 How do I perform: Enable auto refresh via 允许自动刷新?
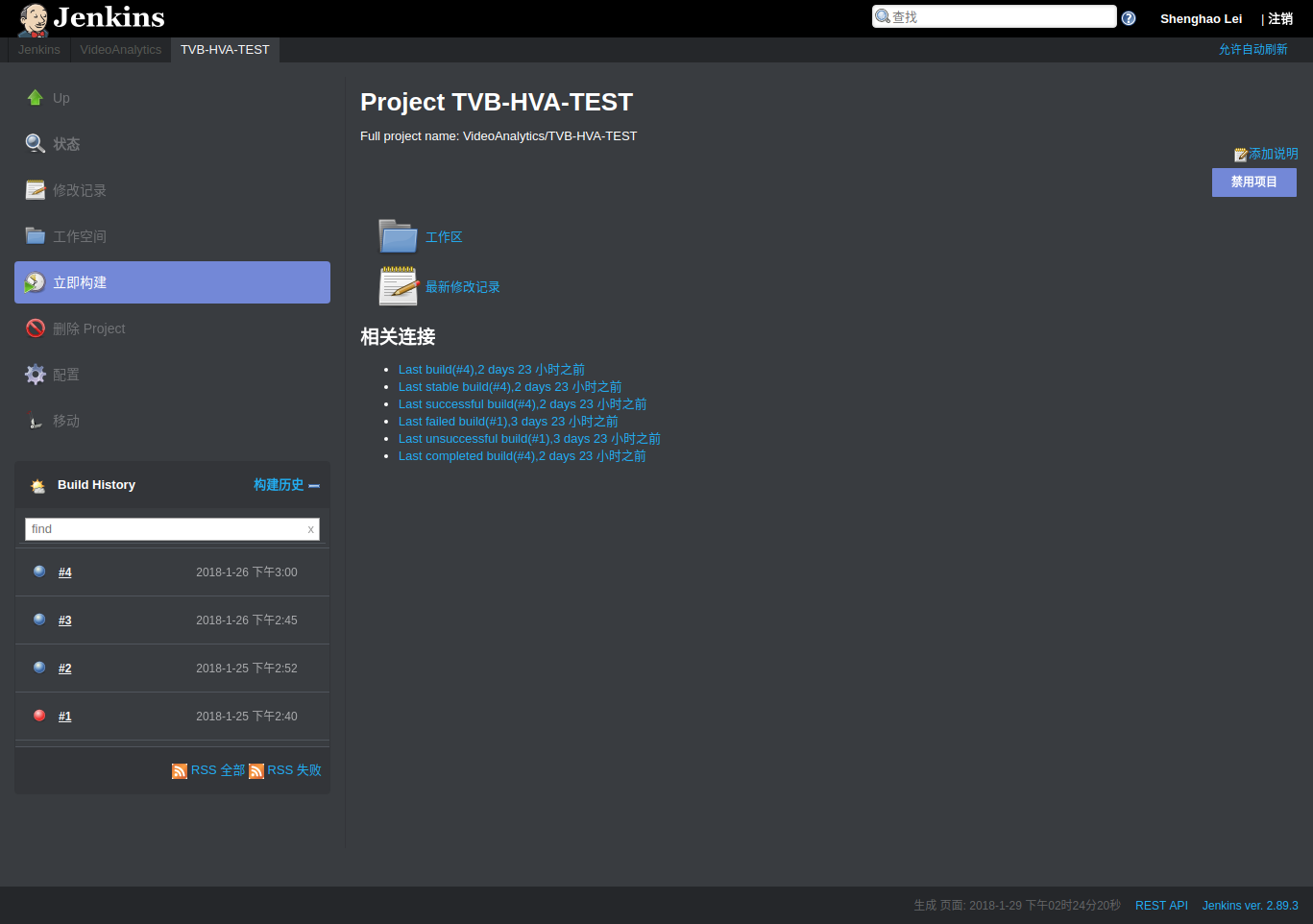tap(1253, 50)
